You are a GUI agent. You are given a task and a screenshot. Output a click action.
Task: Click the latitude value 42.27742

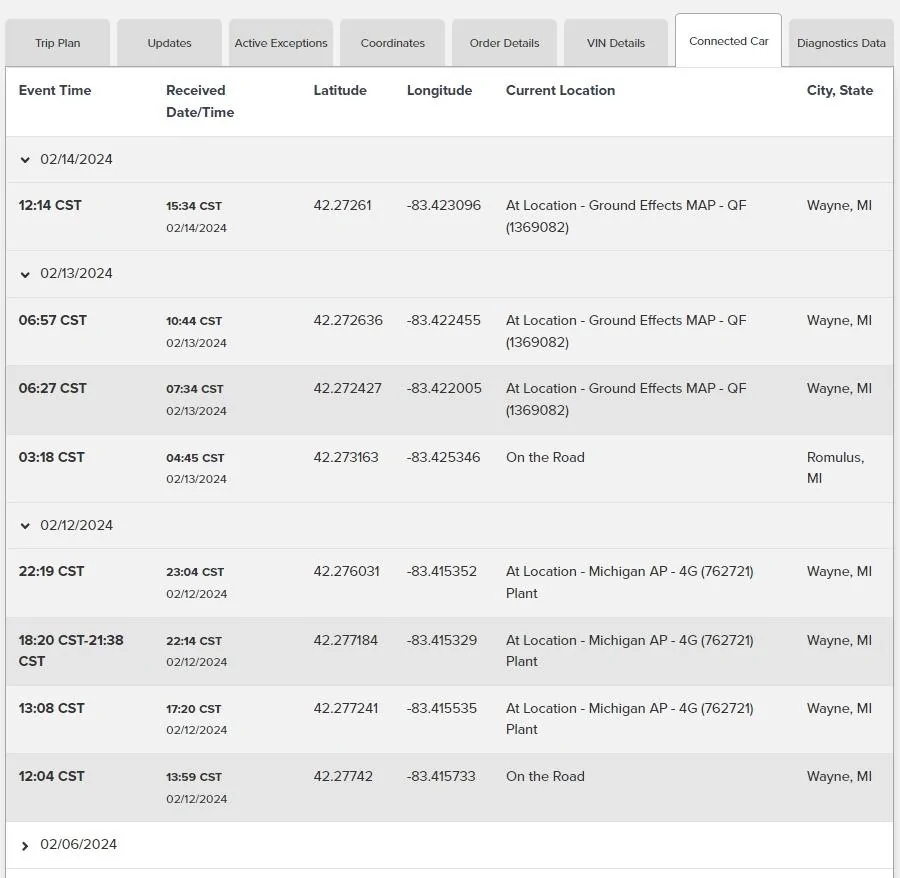coord(343,776)
